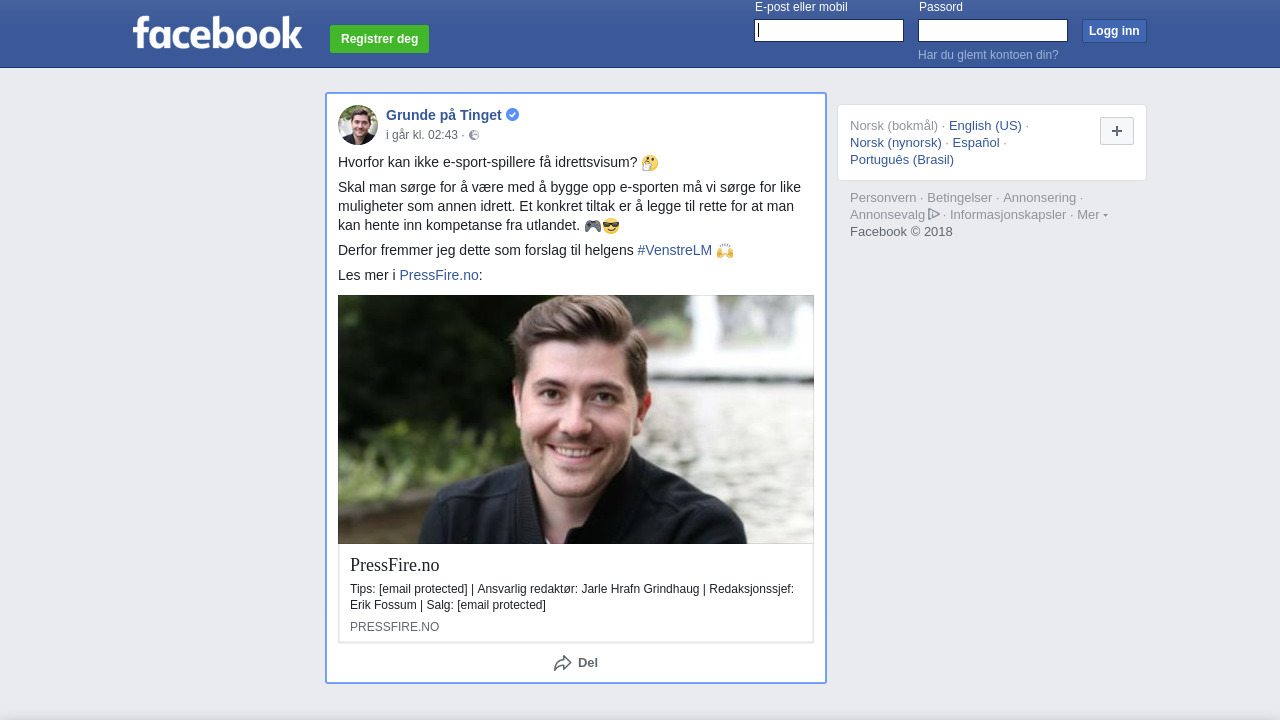The height and width of the screenshot is (720, 1280).
Task: Click the public globe privacy icon
Action: pos(474,136)
